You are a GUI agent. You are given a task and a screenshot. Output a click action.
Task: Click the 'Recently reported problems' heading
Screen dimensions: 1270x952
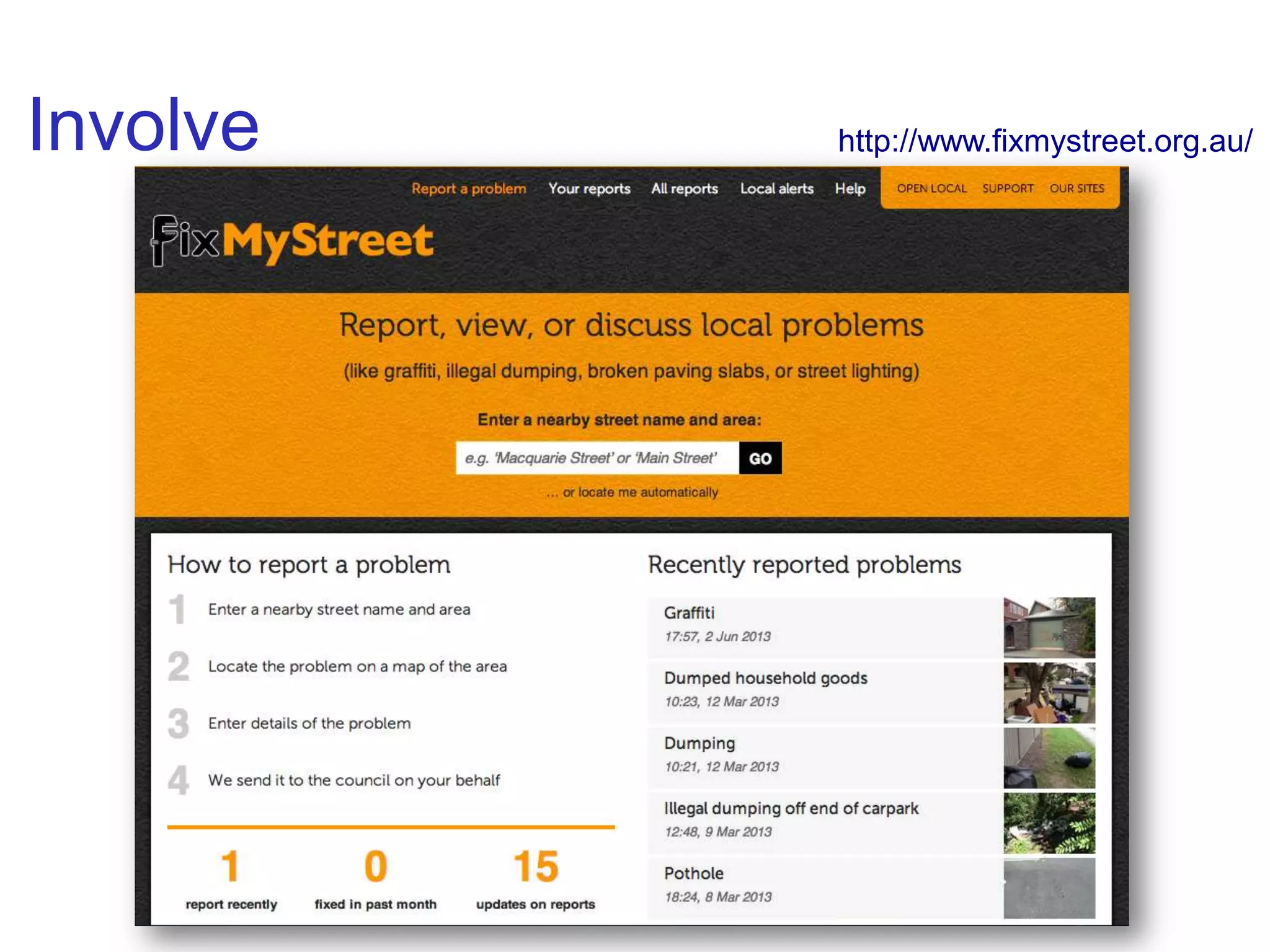[804, 565]
